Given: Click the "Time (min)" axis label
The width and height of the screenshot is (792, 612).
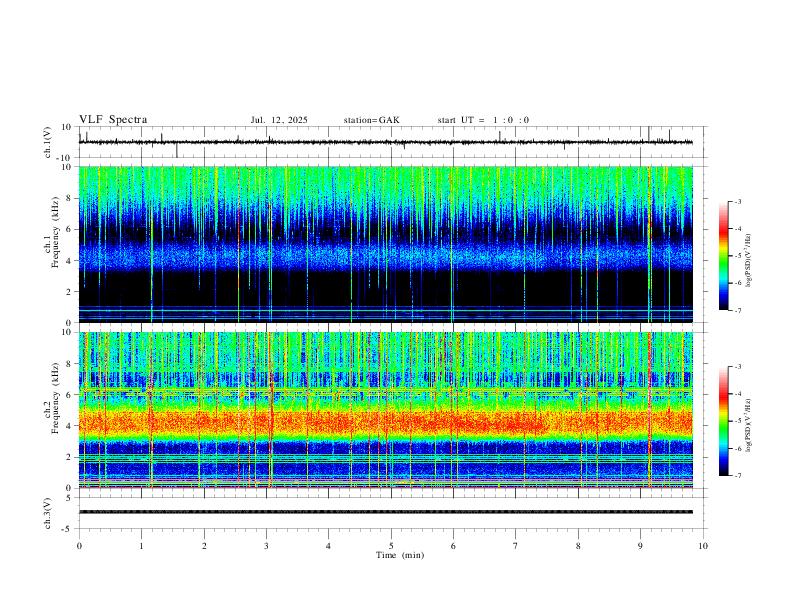Looking at the screenshot, I should [400, 555].
